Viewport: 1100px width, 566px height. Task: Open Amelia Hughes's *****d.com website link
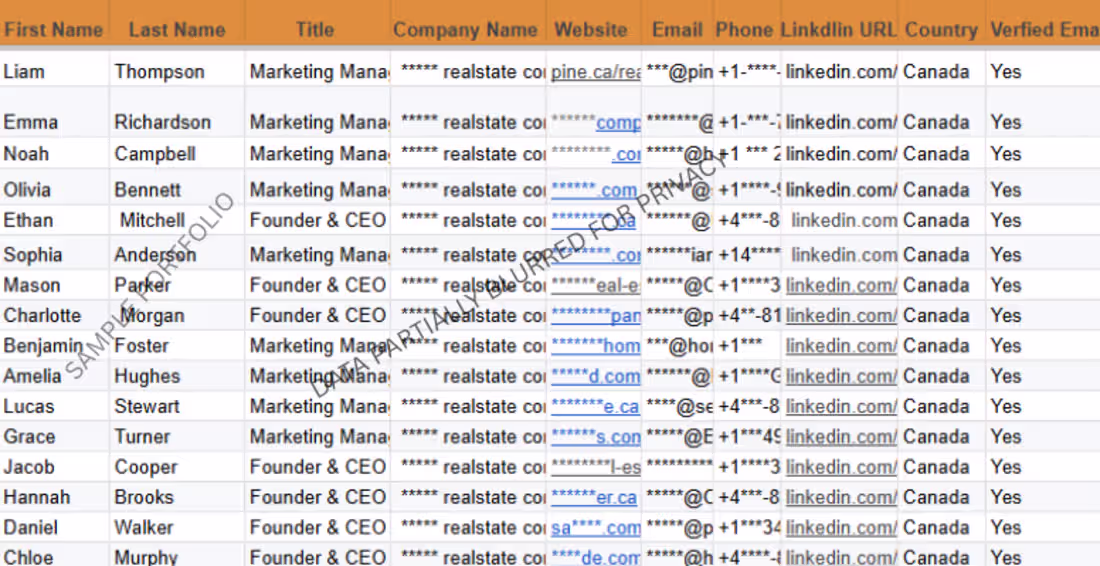click(596, 376)
